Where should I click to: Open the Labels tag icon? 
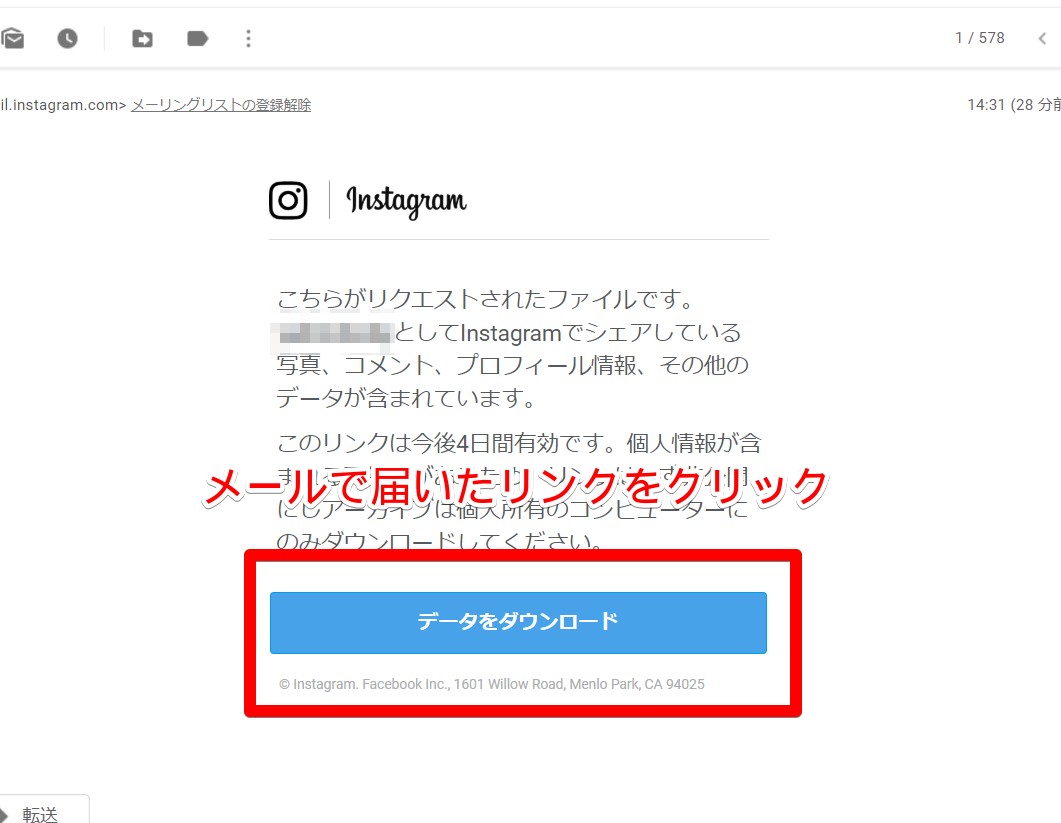click(x=198, y=39)
